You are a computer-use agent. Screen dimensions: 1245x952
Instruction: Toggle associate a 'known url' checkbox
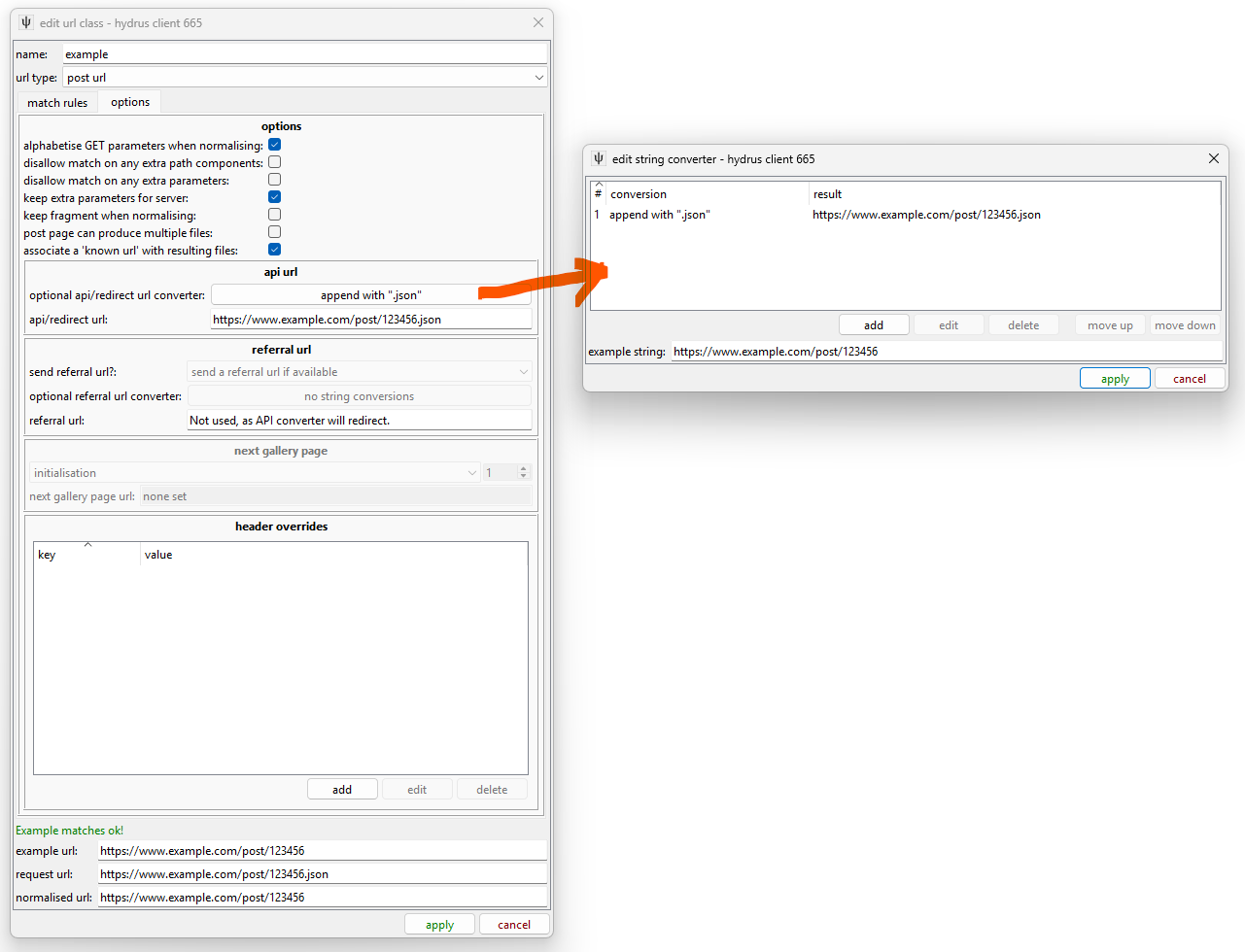[x=274, y=250]
